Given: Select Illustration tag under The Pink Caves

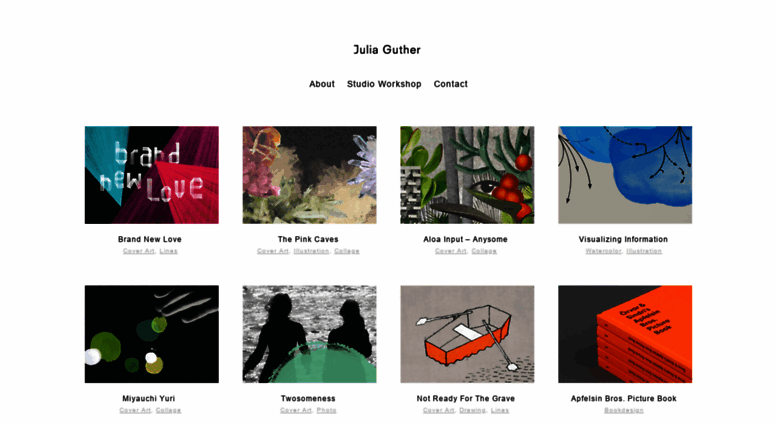Looking at the screenshot, I should click(x=311, y=251).
